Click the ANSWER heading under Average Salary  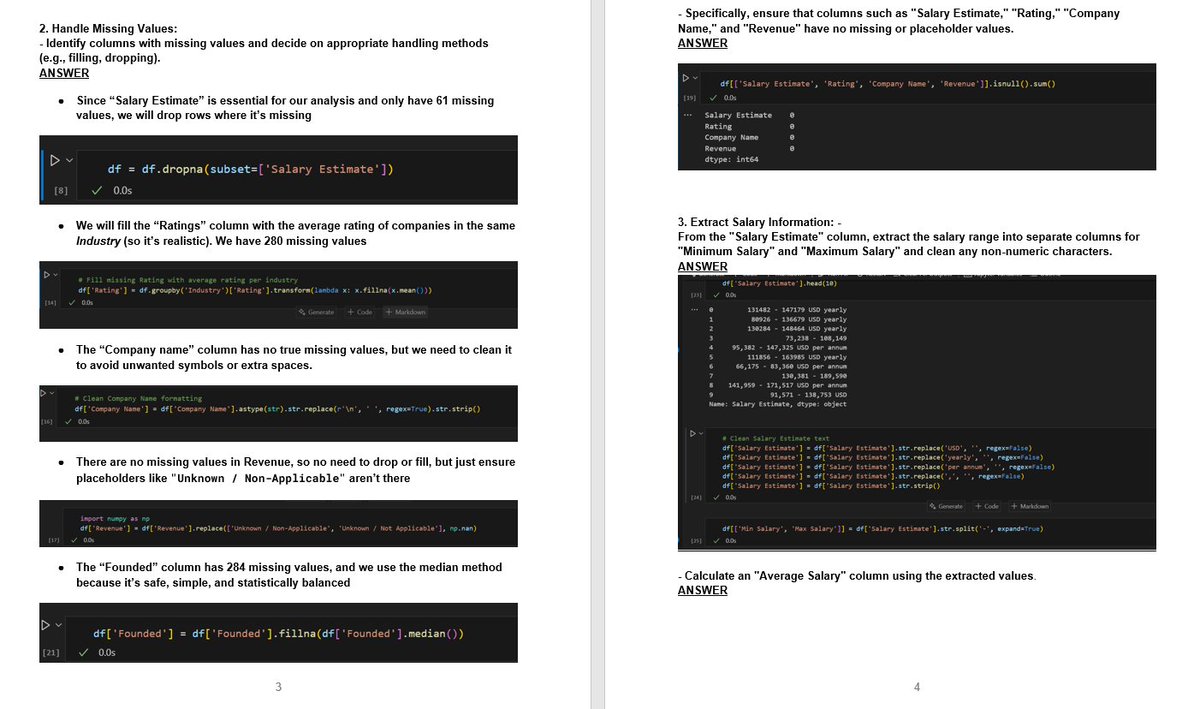(703, 591)
